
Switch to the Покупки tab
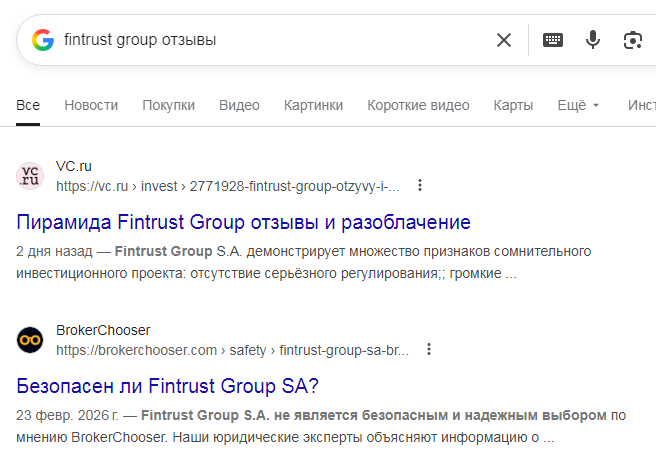(168, 105)
